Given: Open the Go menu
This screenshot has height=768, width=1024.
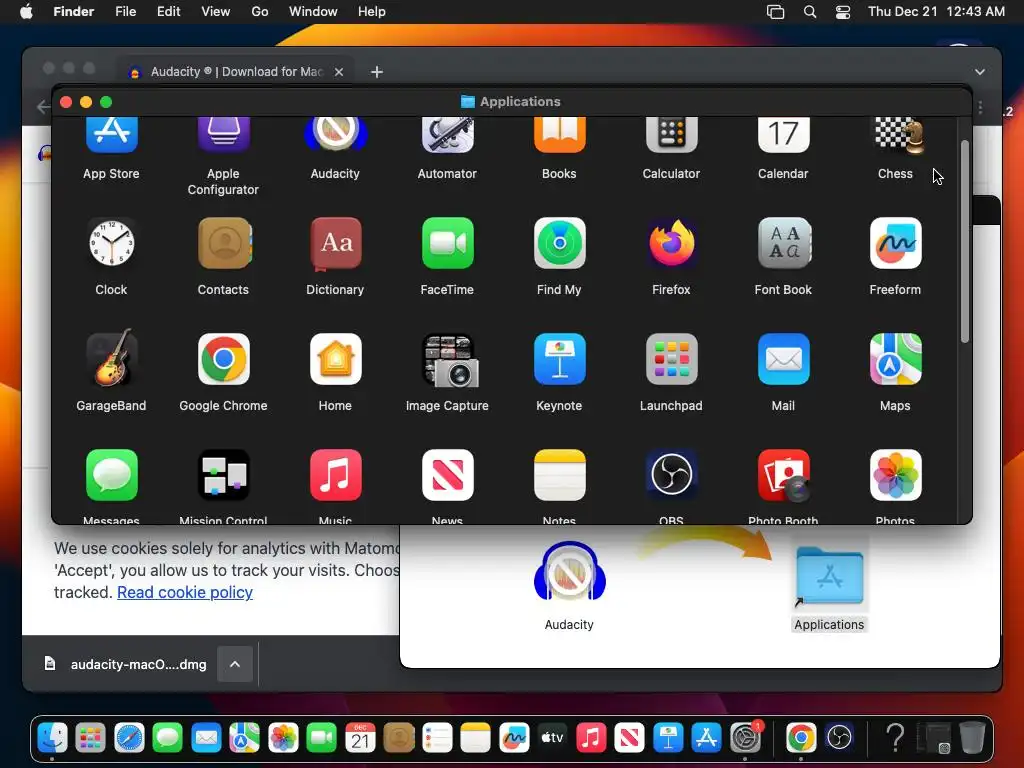Looking at the screenshot, I should [x=259, y=11].
